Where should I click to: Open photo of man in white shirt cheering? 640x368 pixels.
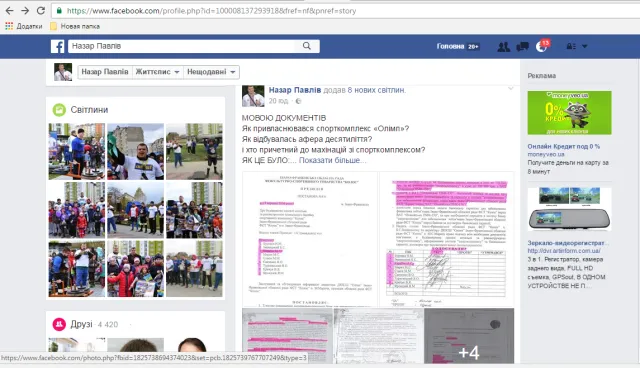pyautogui.click(x=136, y=151)
